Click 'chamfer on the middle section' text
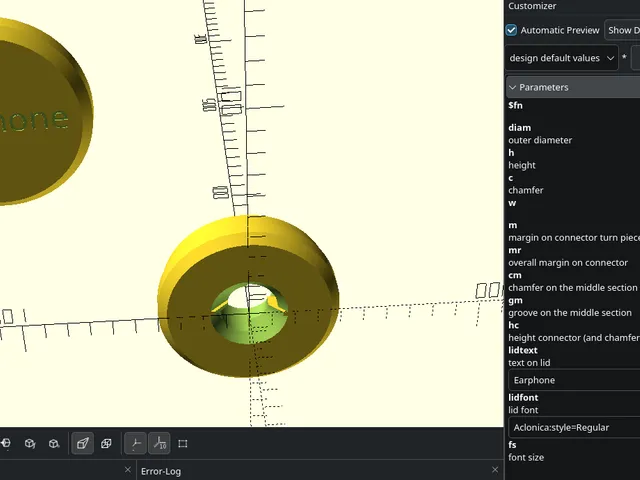 tap(573, 288)
